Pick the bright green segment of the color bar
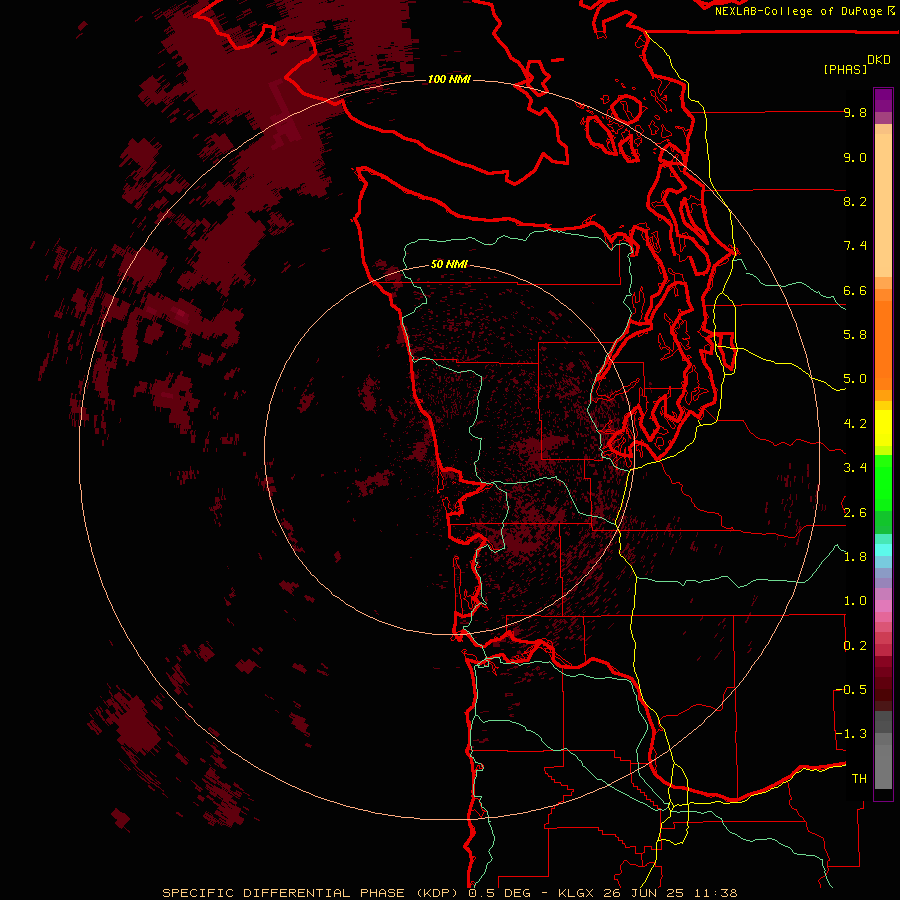Screen dimensions: 900x900 click(883, 483)
